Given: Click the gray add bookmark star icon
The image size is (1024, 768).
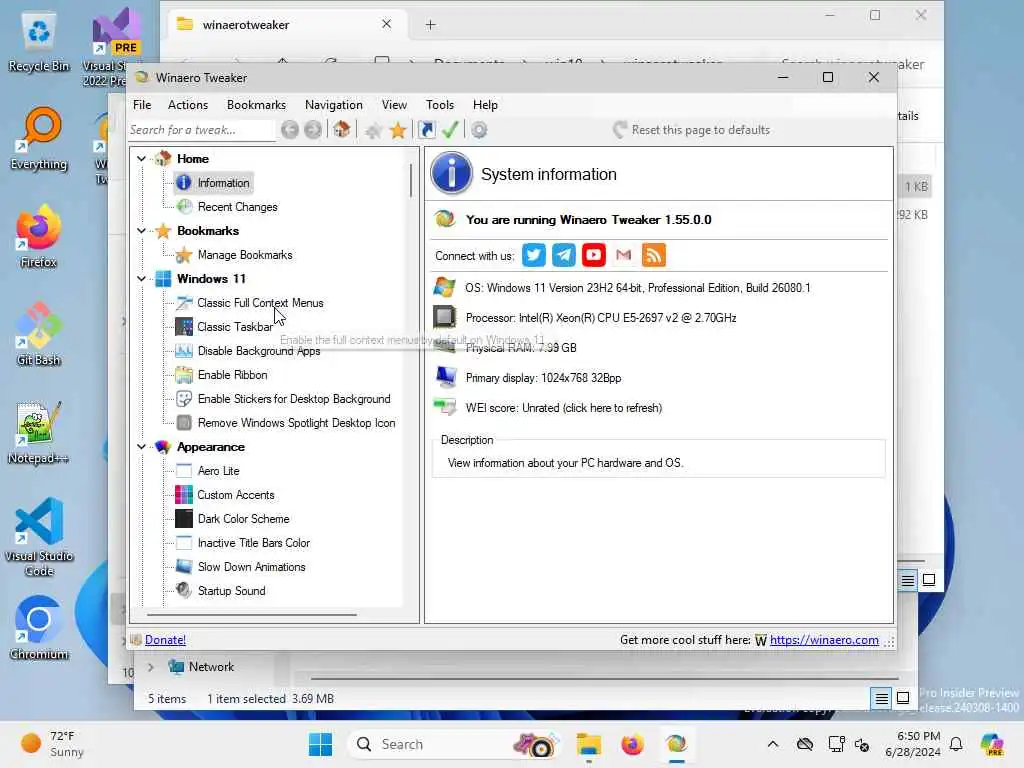Looking at the screenshot, I should click(x=374, y=131).
